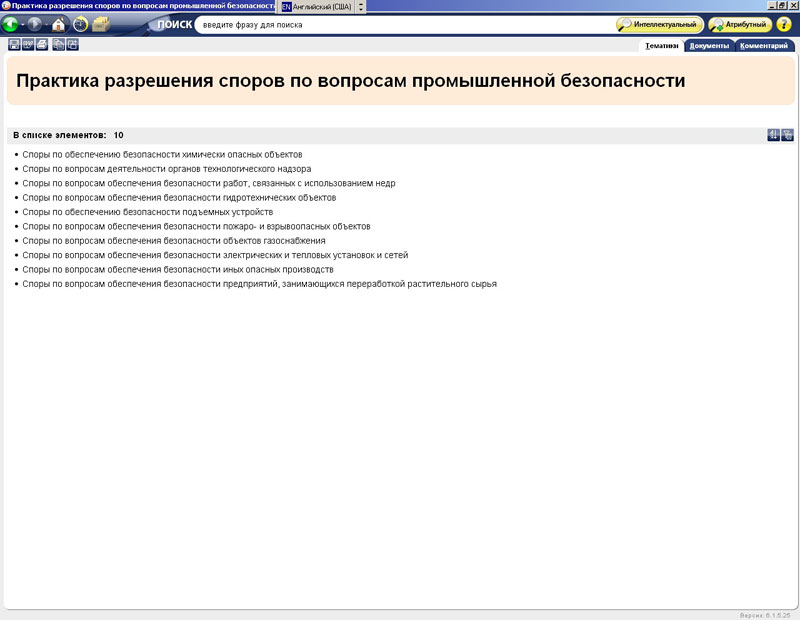Click the save diskette icon
Screen dimensions: 800x620
[x=14, y=45]
